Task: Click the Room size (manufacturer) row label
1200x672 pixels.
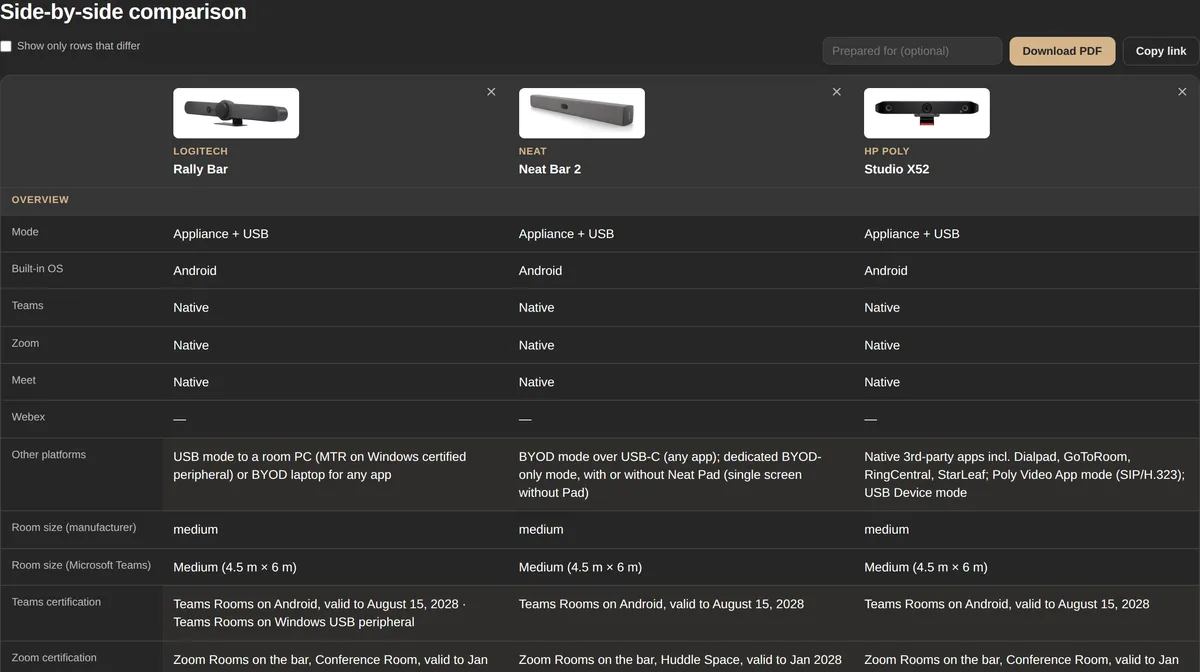Action: (74, 527)
